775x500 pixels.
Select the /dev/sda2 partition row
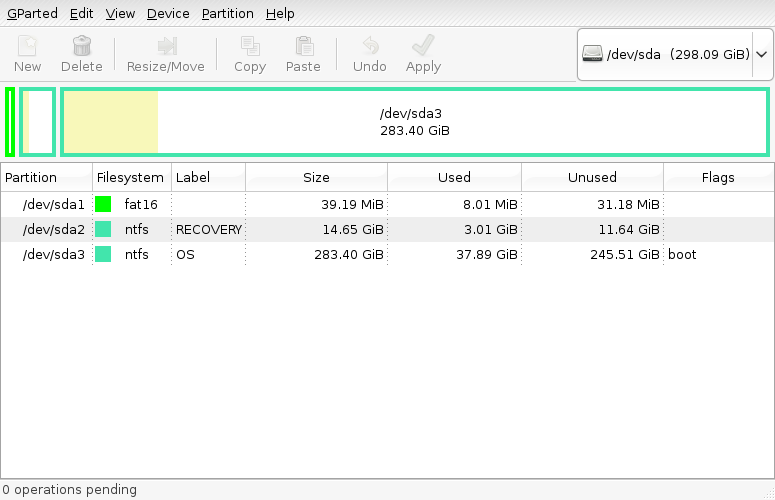387,229
